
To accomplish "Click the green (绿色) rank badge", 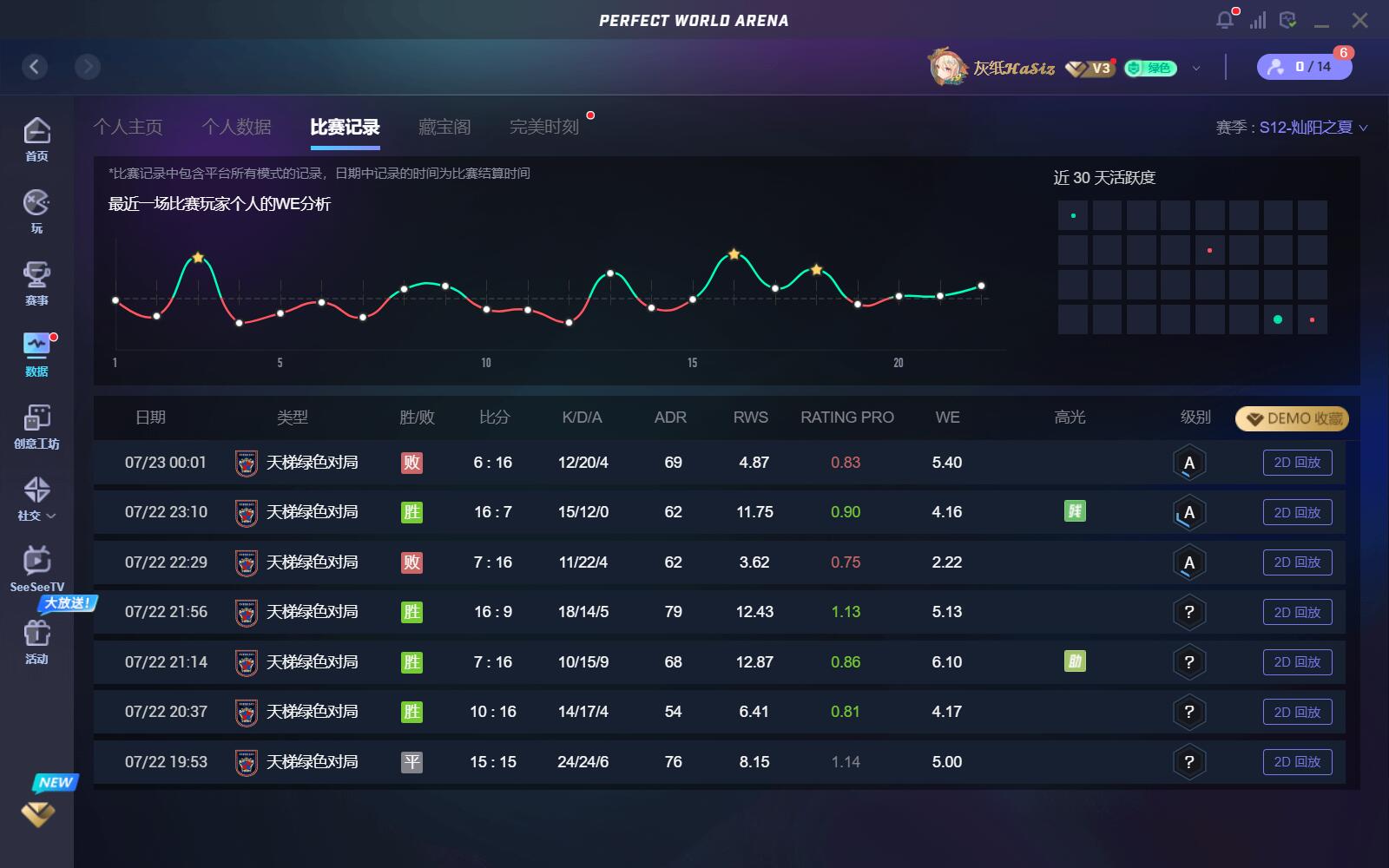I will [1150, 68].
